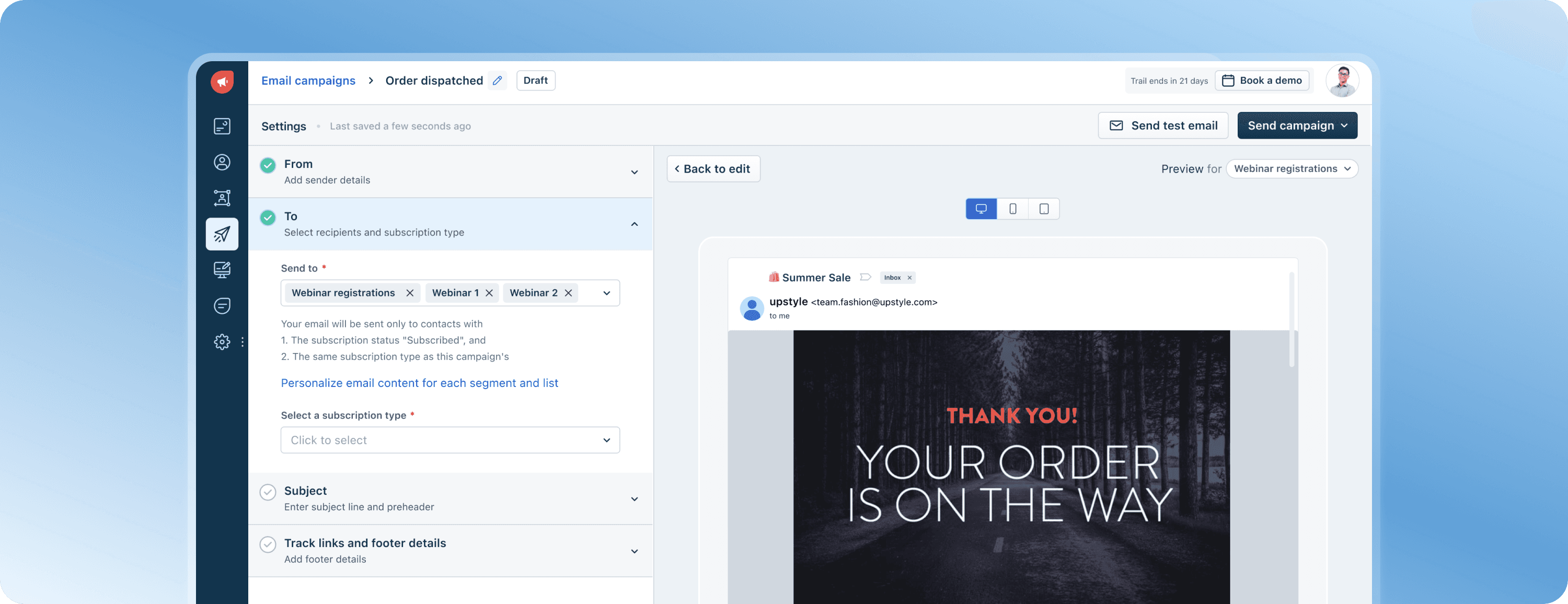Open Personalize email content link
1568x604 pixels.
[419, 383]
